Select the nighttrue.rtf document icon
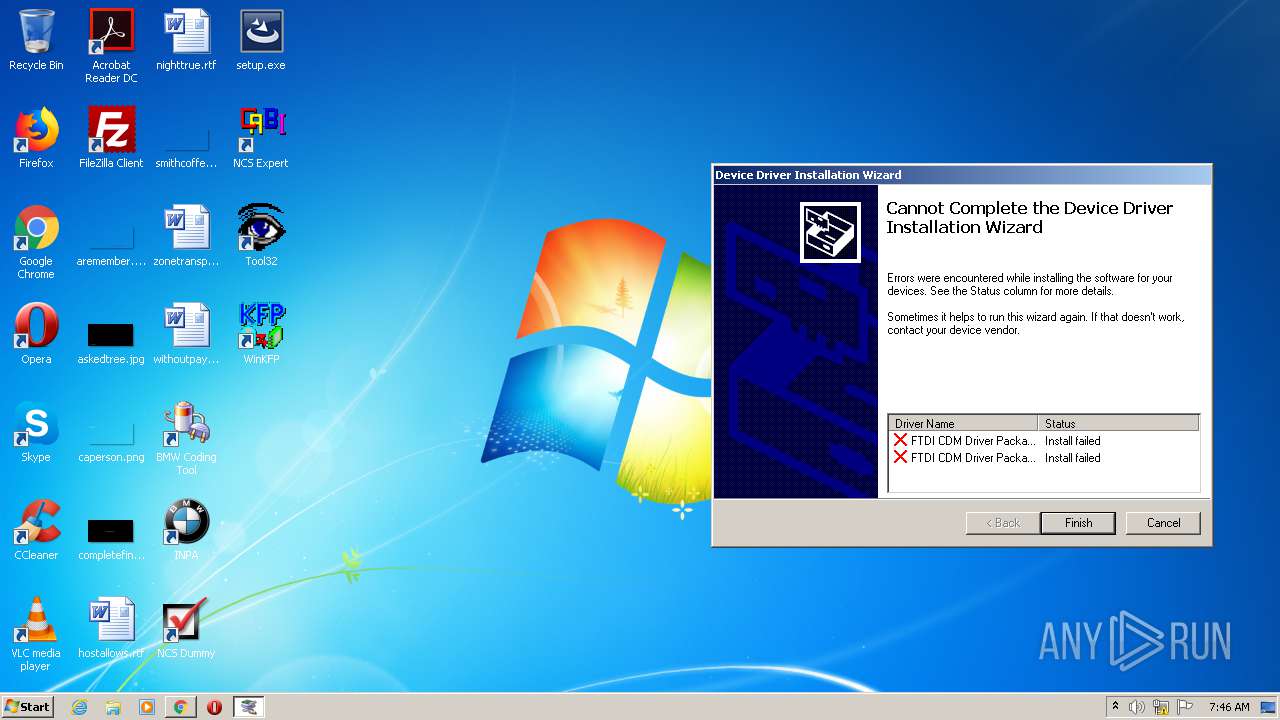Viewport: 1280px width, 720px height. pos(186,40)
